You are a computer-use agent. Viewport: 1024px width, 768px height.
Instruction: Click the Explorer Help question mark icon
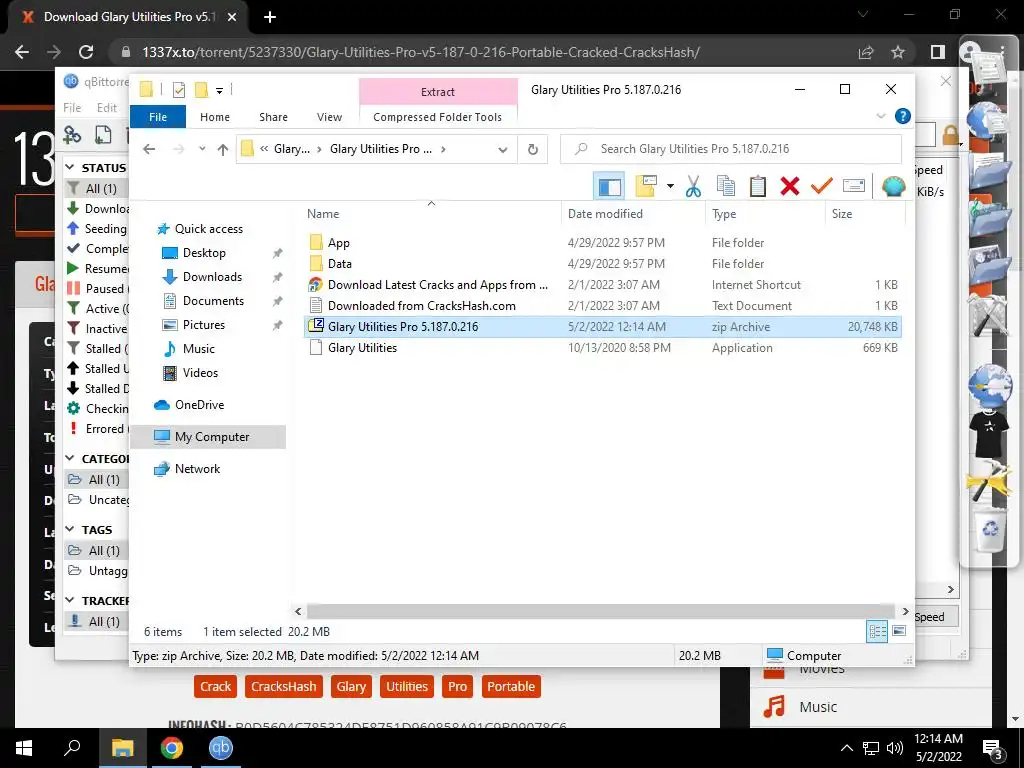(x=903, y=116)
